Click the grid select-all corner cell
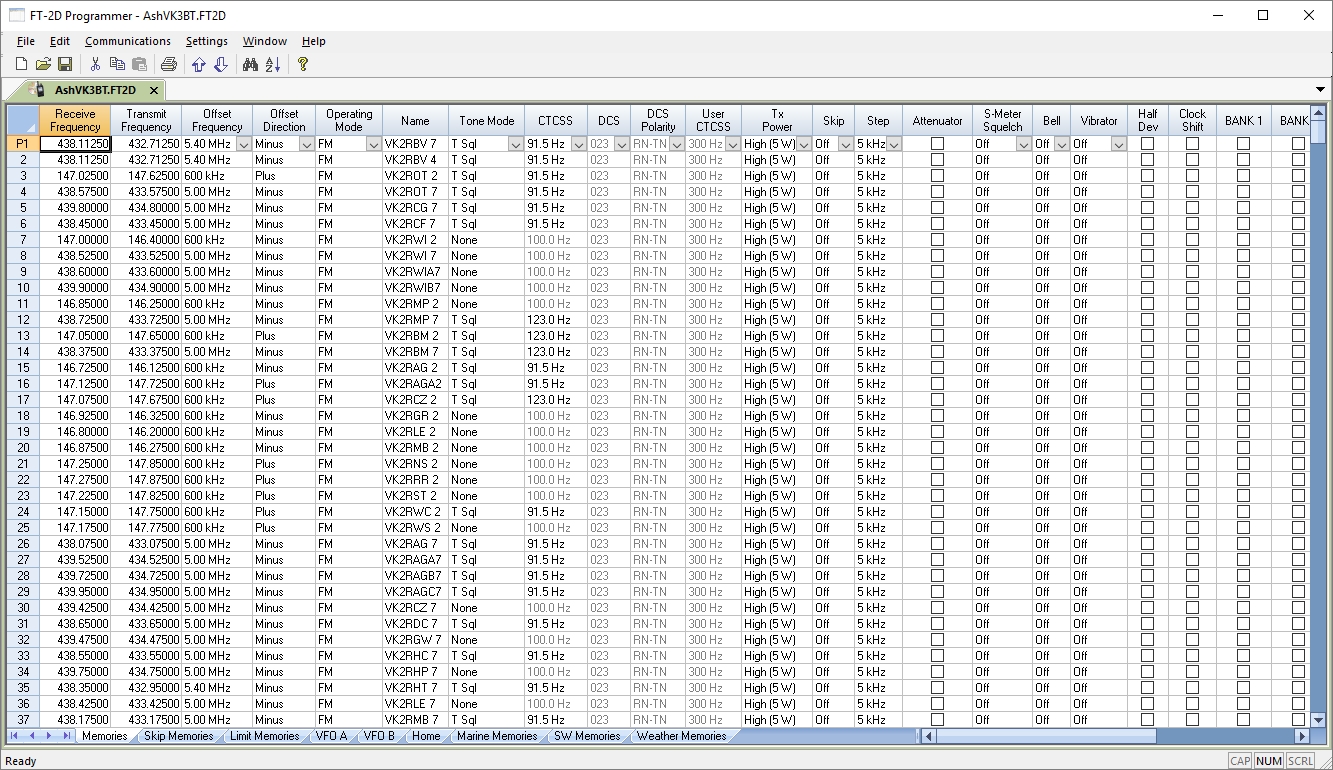The image size is (1333, 770). coord(23,120)
